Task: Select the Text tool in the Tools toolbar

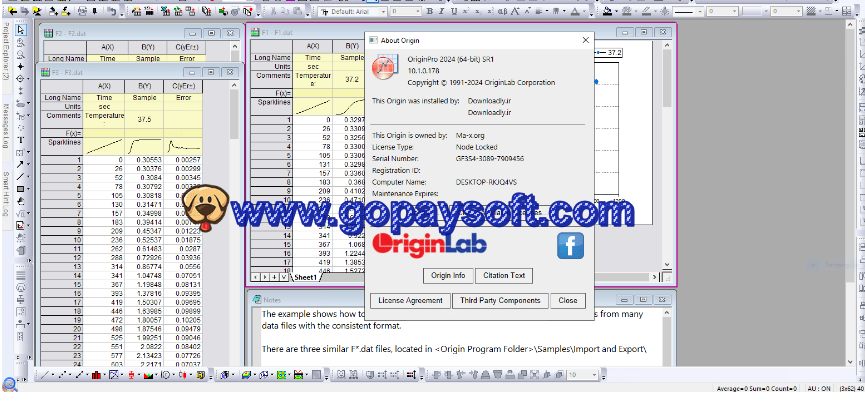Action: tap(21, 140)
